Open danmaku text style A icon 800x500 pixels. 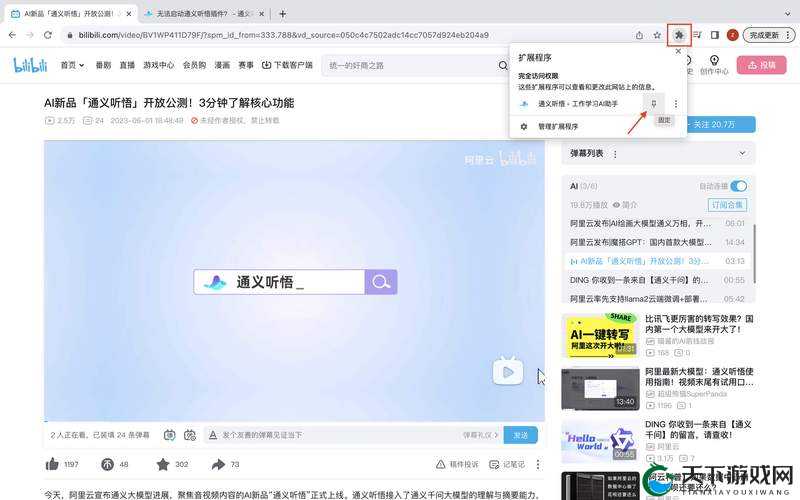(x=213, y=435)
